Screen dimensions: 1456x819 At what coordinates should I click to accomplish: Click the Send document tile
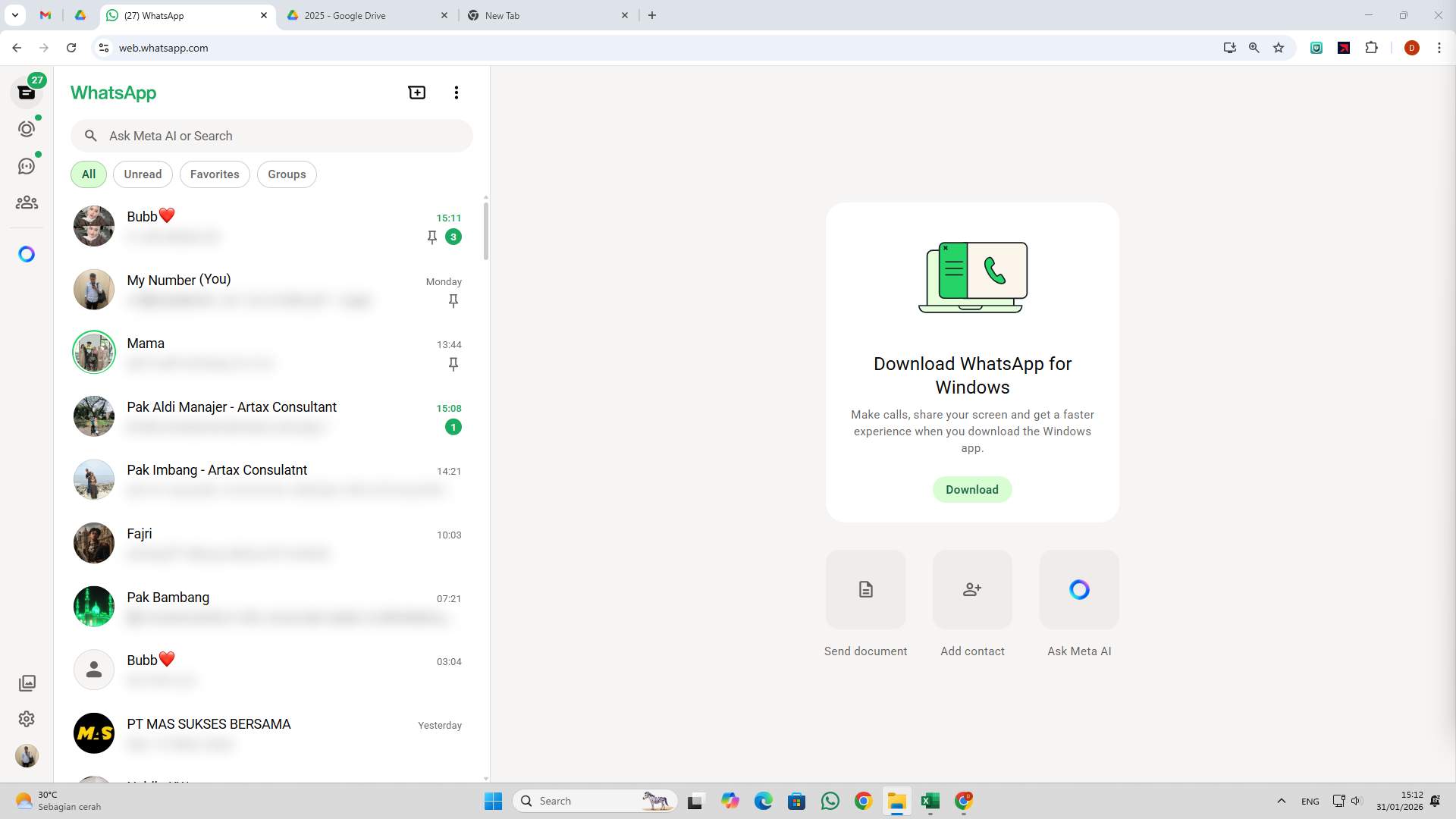[865, 589]
